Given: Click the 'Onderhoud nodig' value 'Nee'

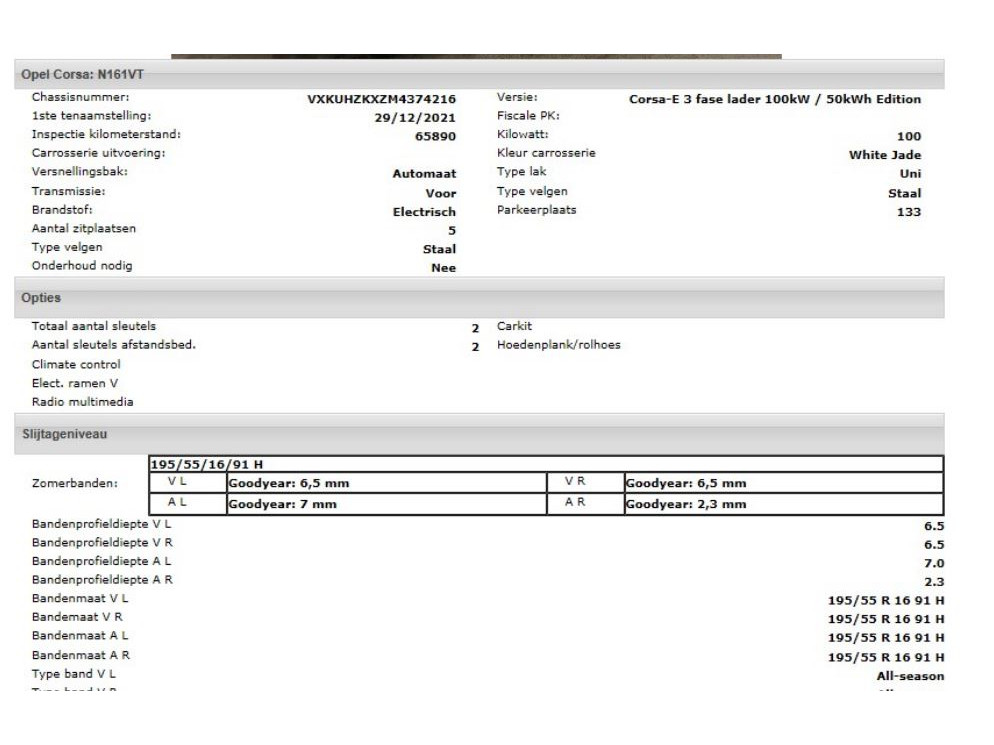Looking at the screenshot, I should (x=443, y=268).
